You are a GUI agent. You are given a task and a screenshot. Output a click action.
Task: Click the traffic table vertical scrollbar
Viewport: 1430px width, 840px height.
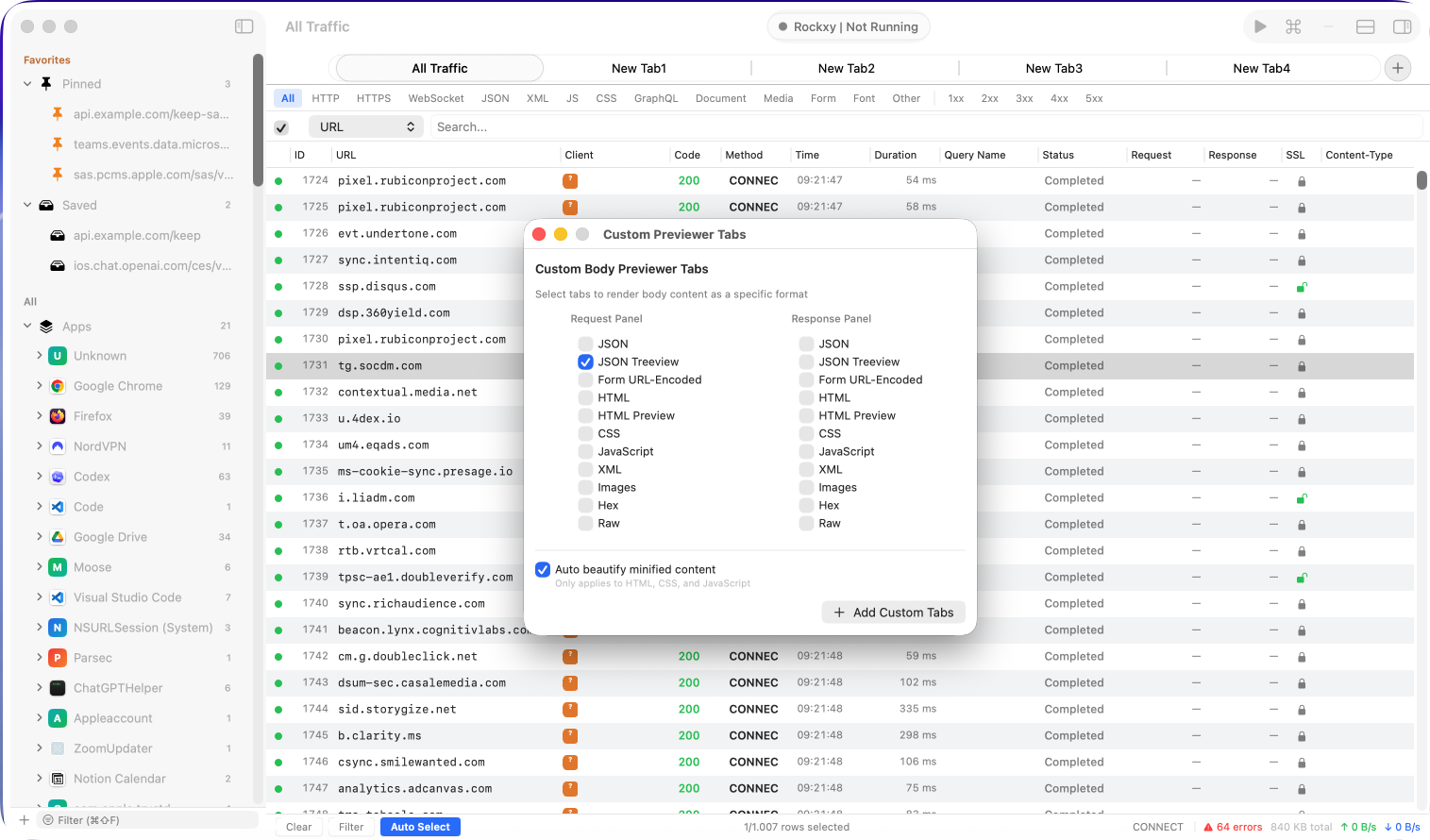tap(1422, 180)
